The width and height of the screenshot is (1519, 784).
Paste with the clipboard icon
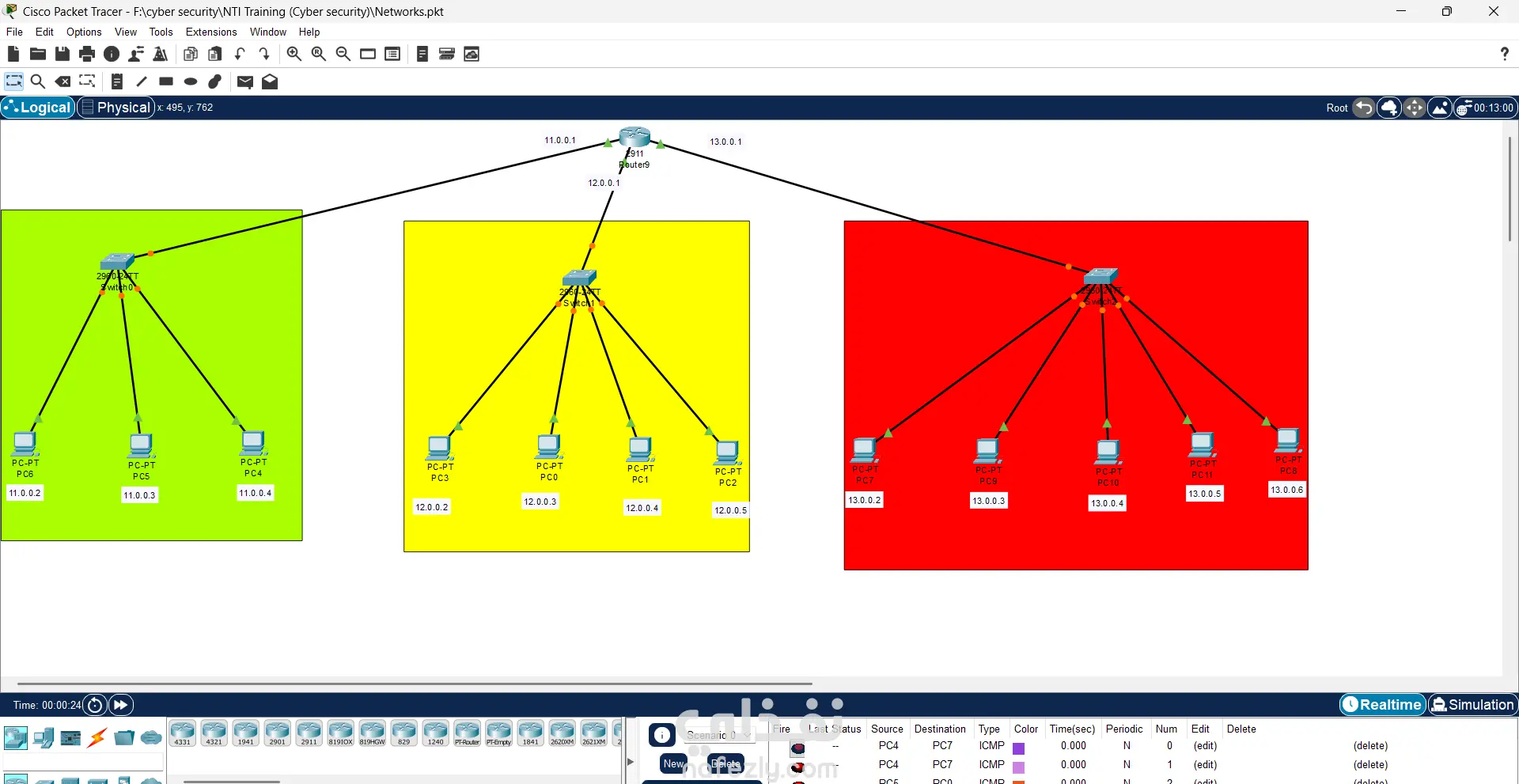click(215, 54)
